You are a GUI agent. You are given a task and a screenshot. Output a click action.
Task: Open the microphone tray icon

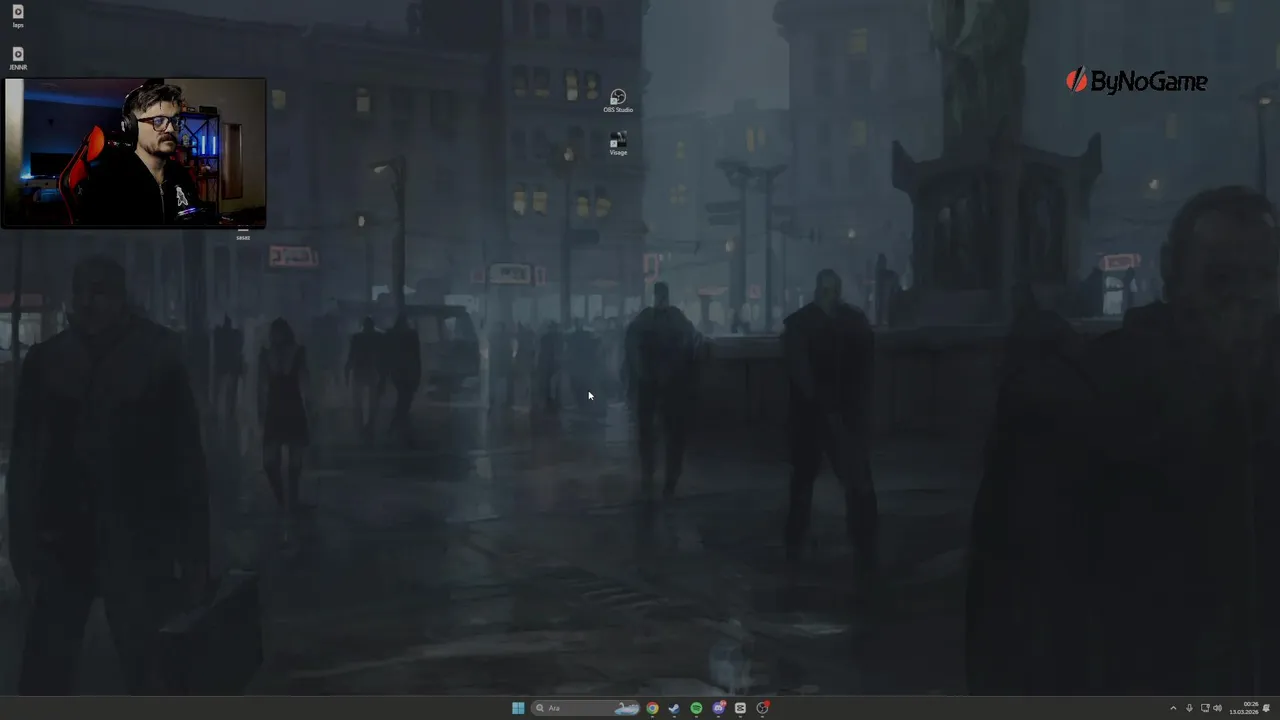click(1189, 708)
